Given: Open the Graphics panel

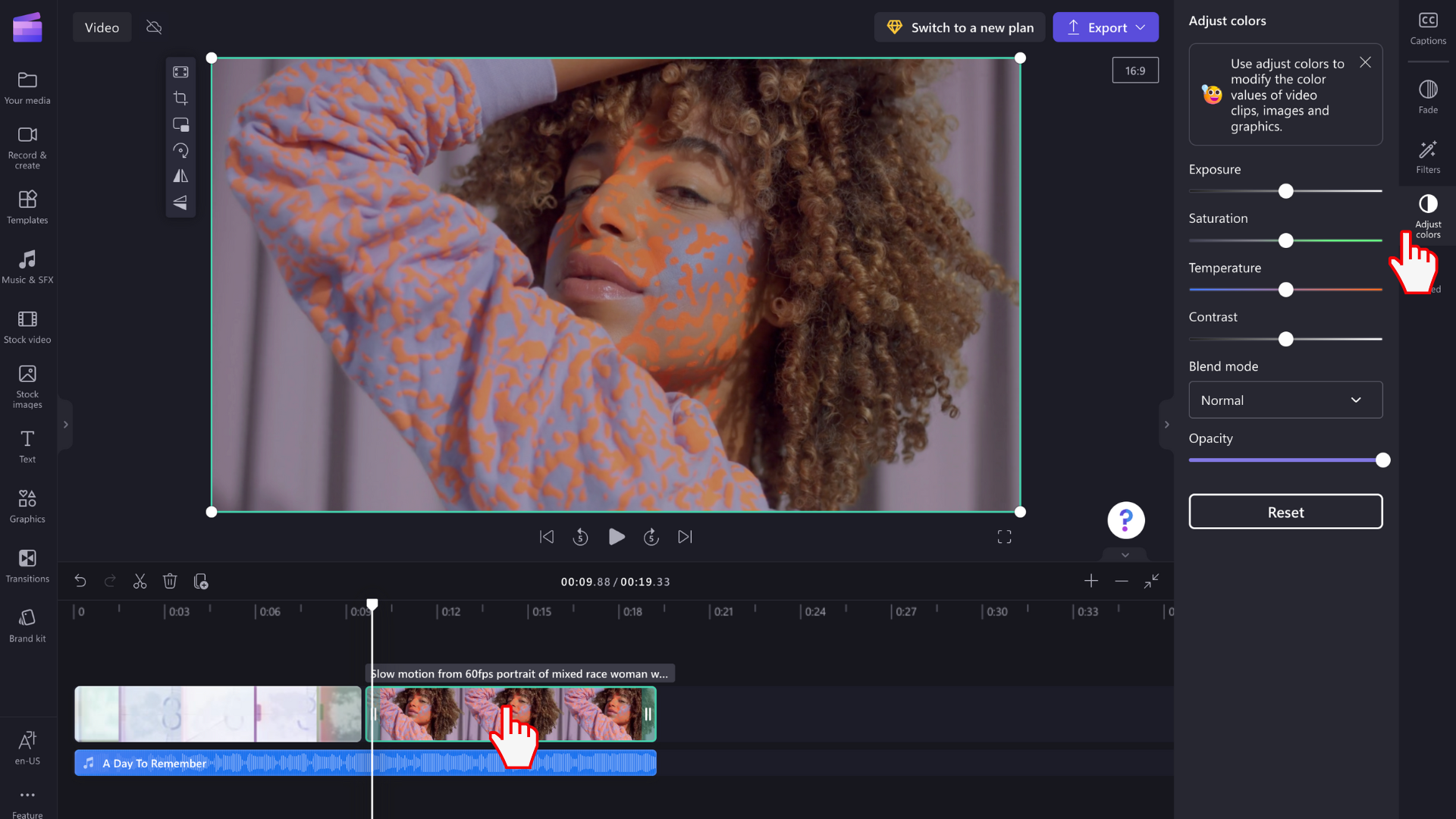Looking at the screenshot, I should point(27,505).
